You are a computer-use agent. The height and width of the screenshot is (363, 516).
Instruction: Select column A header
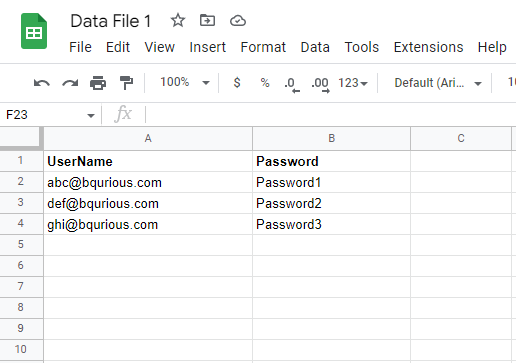tap(148, 139)
